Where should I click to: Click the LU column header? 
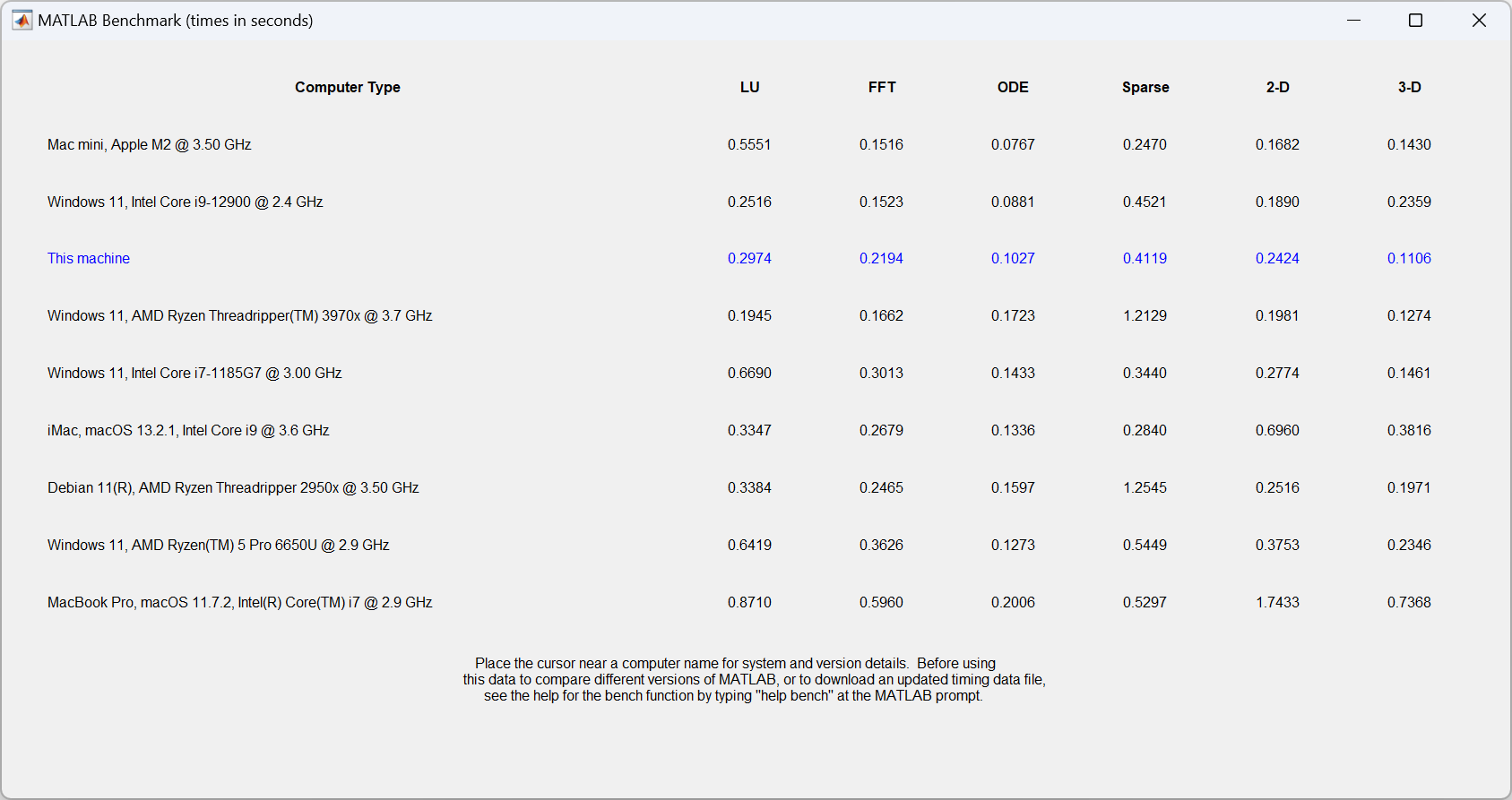pos(749,87)
